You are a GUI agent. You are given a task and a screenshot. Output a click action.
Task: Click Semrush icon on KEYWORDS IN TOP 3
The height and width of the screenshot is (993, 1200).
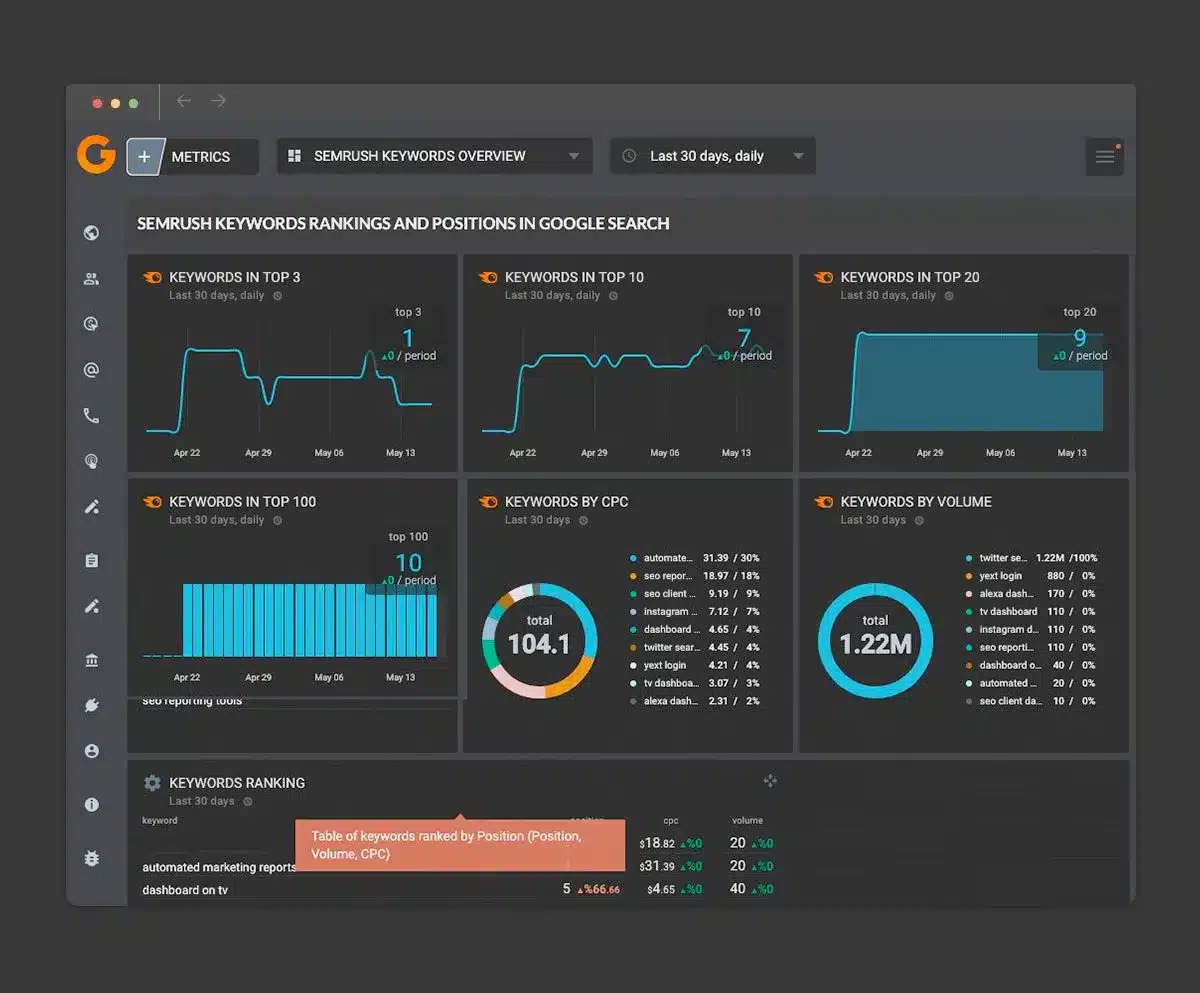click(x=152, y=277)
